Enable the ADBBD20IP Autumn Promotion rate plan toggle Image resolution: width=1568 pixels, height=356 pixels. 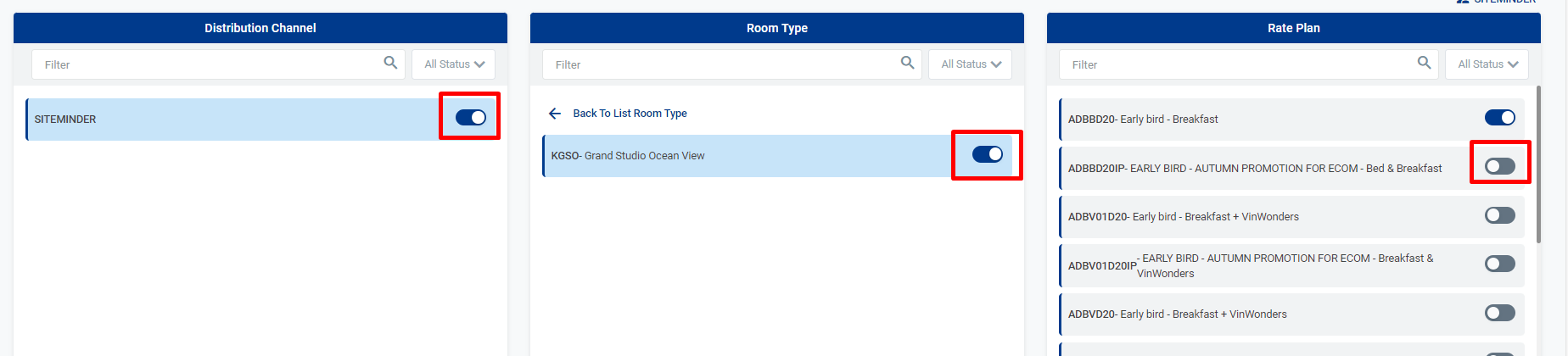1499,166
